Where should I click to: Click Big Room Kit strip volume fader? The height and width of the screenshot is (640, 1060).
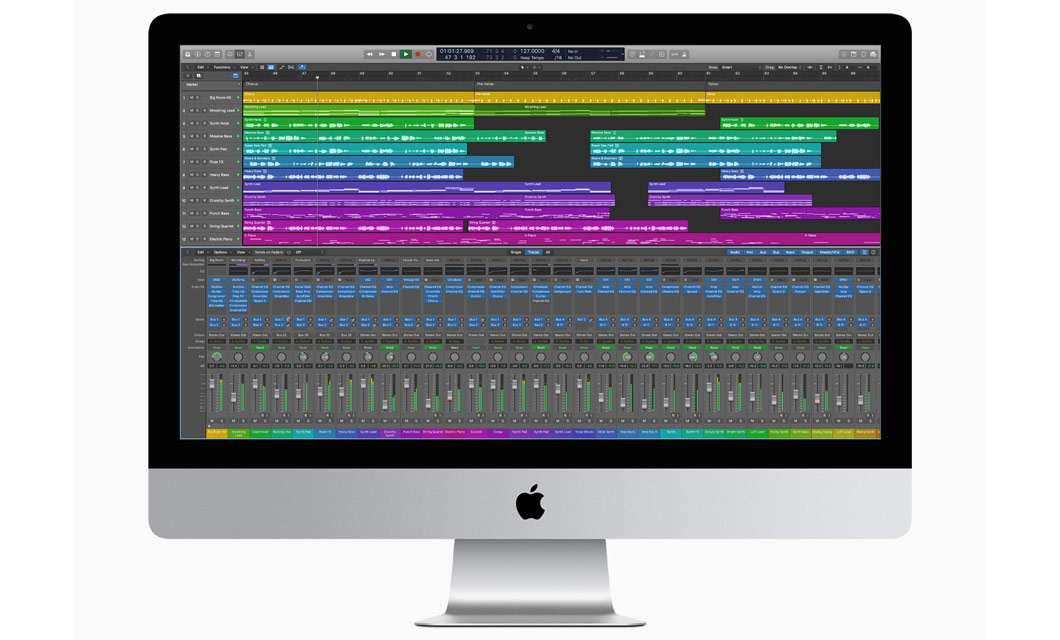tap(212, 383)
